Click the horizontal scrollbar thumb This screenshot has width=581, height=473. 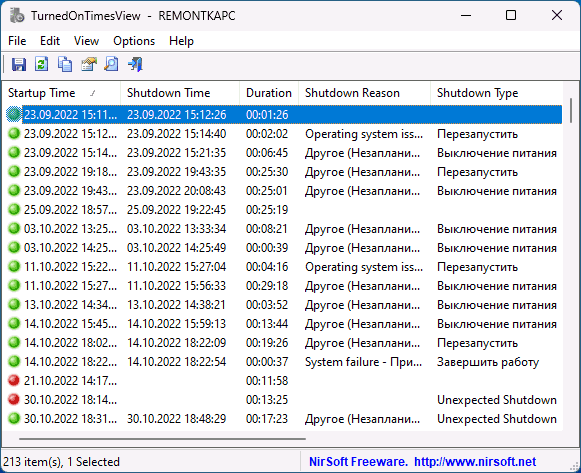coord(162,439)
